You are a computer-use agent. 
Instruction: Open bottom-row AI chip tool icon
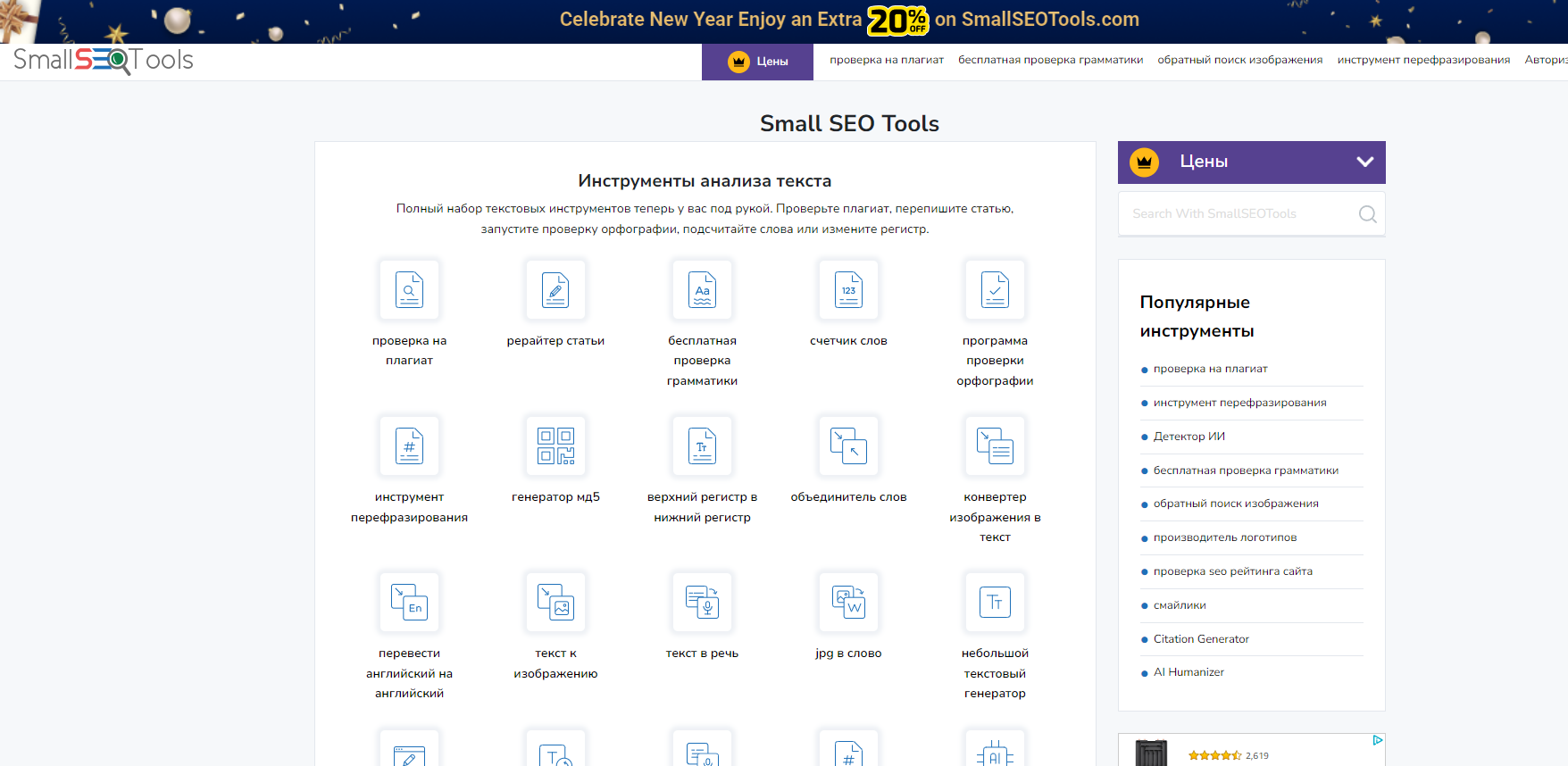[x=995, y=748]
